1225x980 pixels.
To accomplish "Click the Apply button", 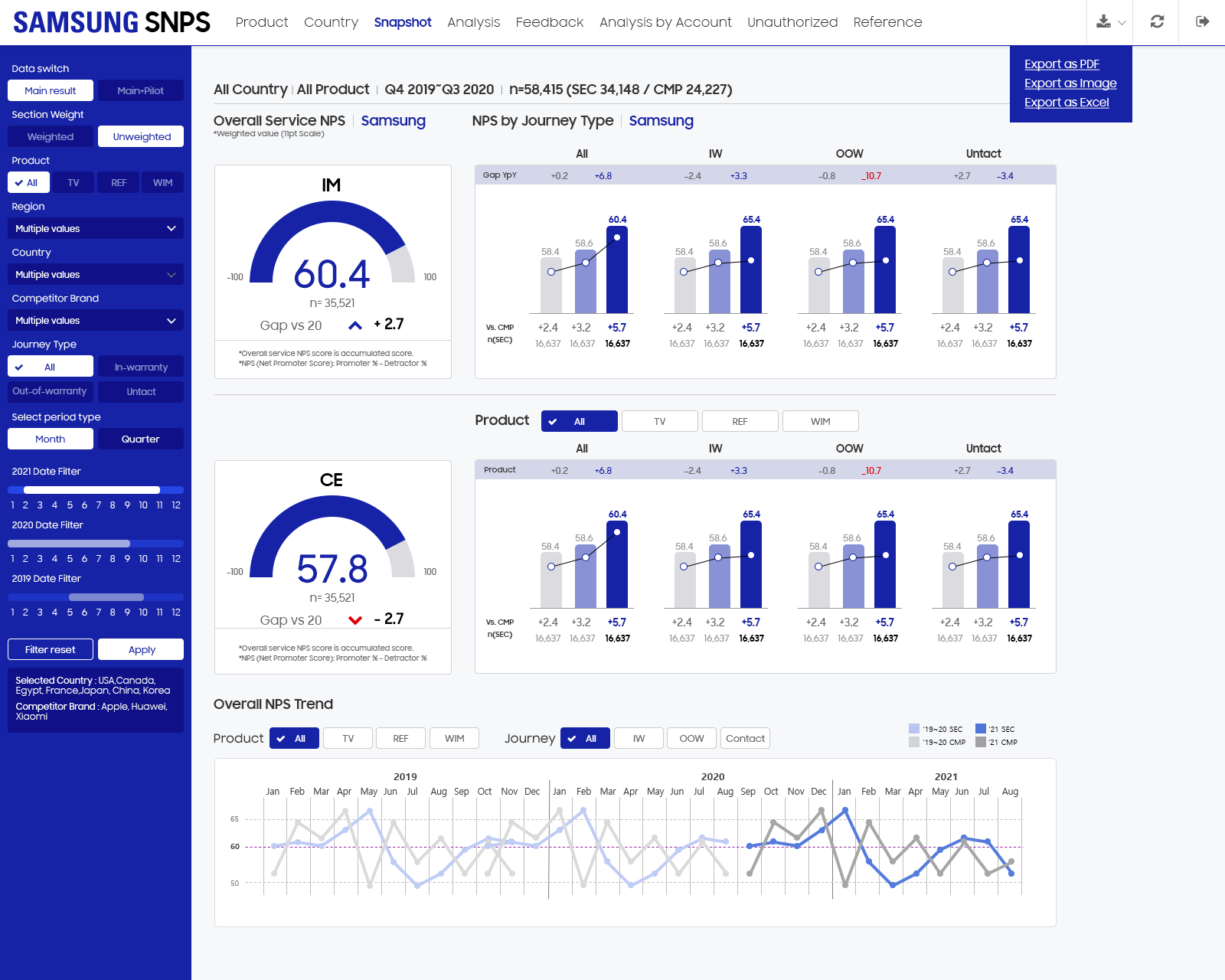I will pos(141,649).
